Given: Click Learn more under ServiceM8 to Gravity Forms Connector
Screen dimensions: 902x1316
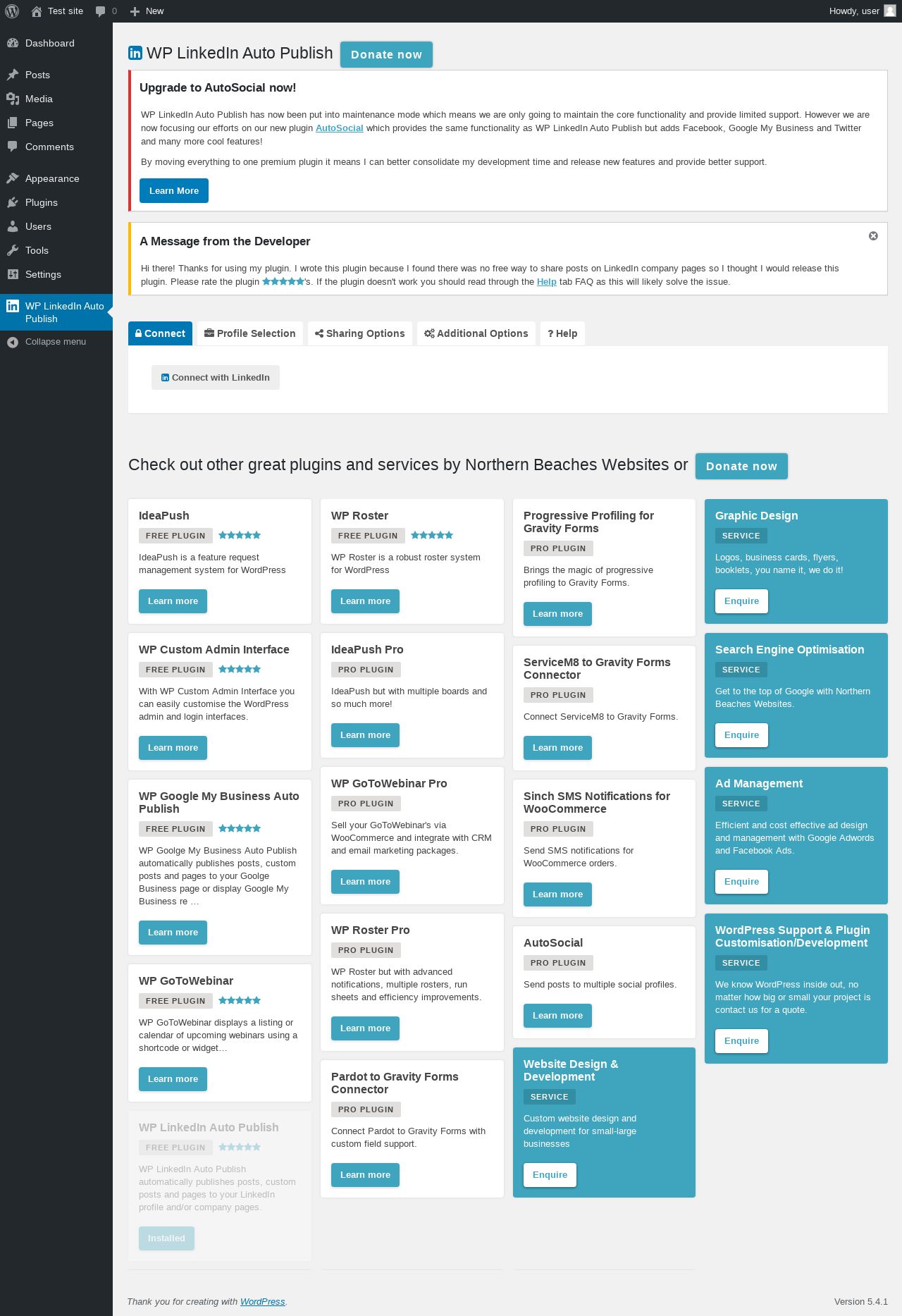Looking at the screenshot, I should pyautogui.click(x=557, y=748).
